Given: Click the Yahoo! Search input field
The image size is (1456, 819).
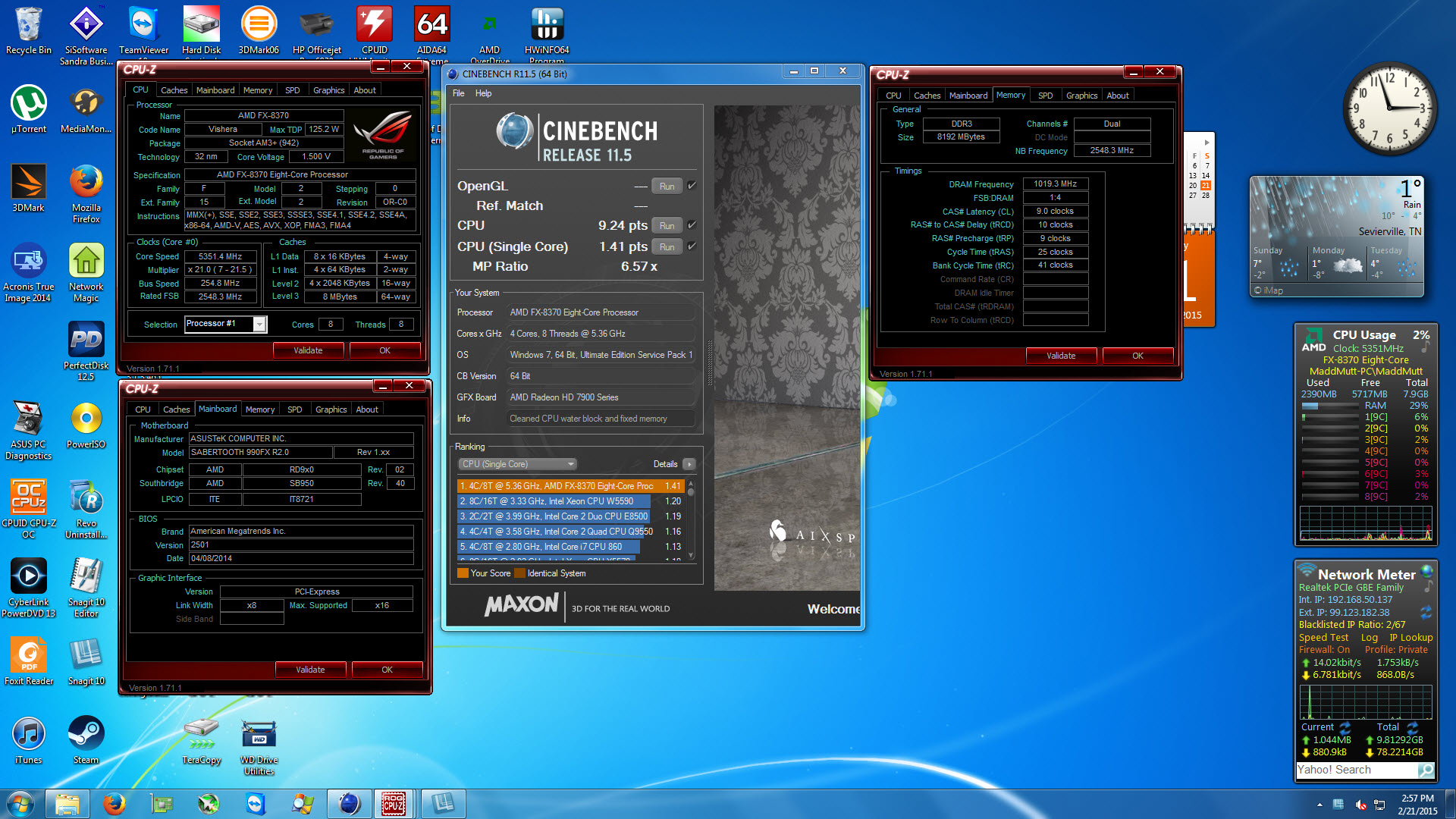Looking at the screenshot, I should [1357, 770].
